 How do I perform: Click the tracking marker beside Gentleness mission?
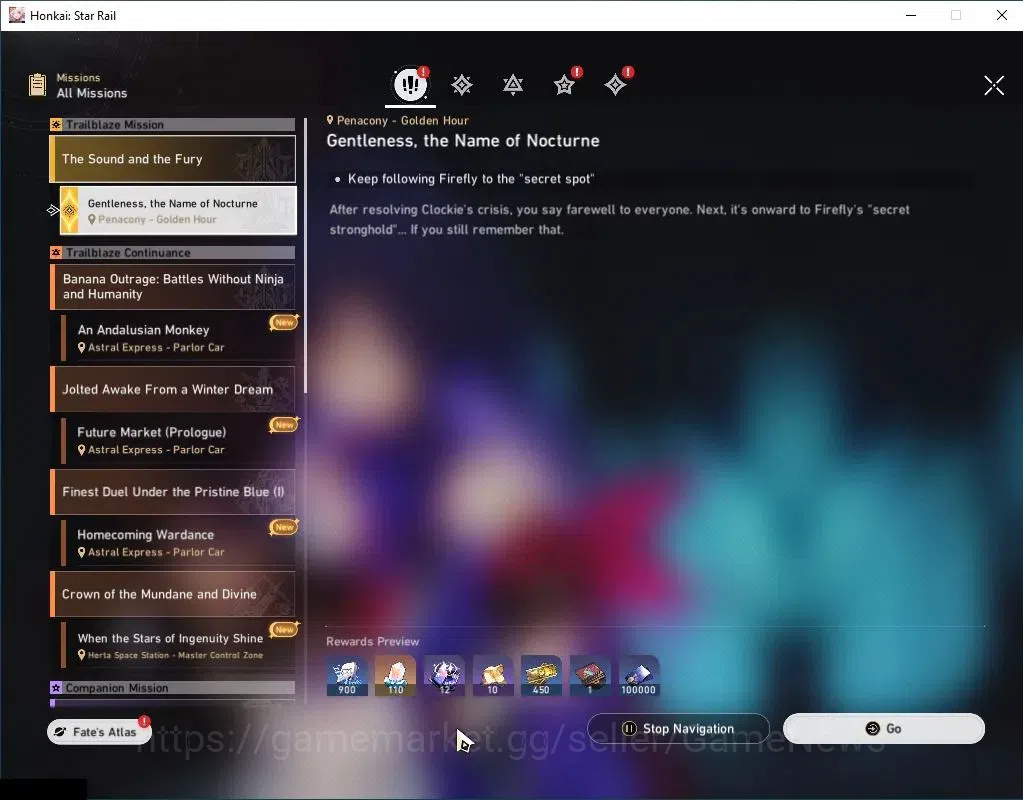coord(53,210)
